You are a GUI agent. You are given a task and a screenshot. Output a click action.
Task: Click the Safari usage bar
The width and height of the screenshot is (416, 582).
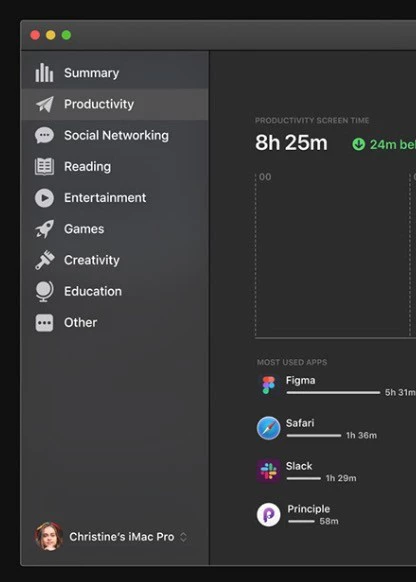[x=314, y=435]
